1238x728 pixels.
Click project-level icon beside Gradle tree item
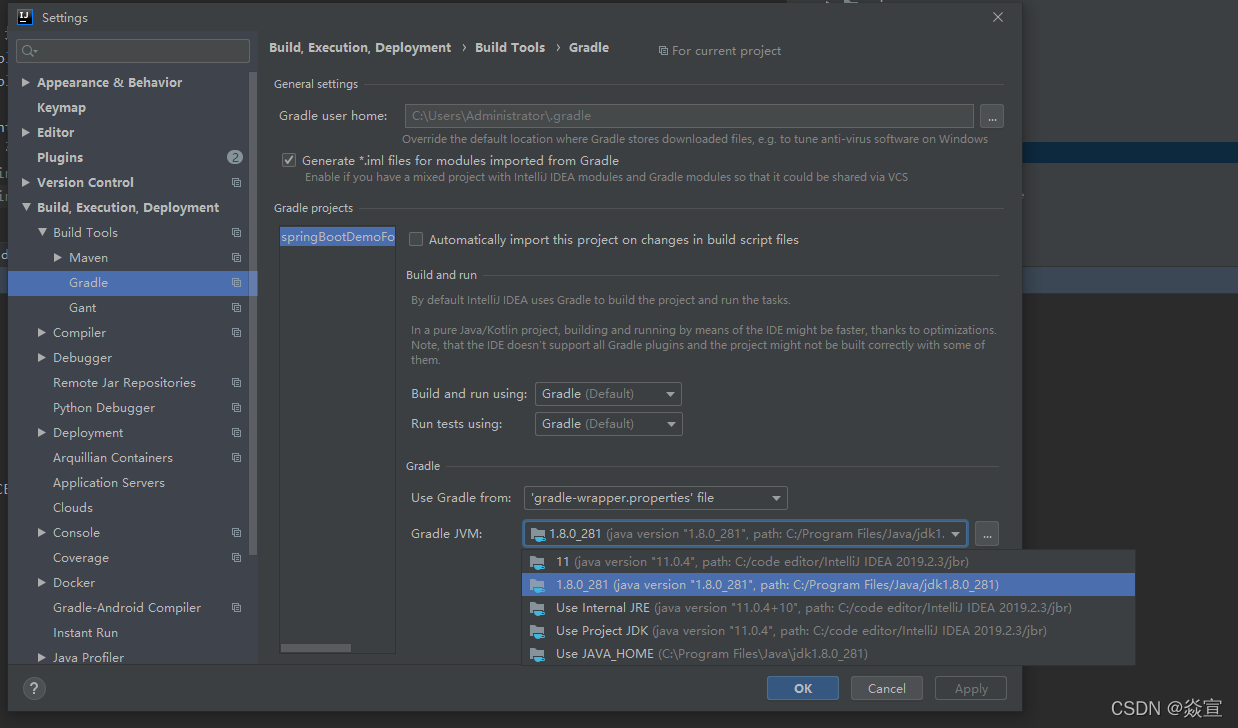pos(237,283)
